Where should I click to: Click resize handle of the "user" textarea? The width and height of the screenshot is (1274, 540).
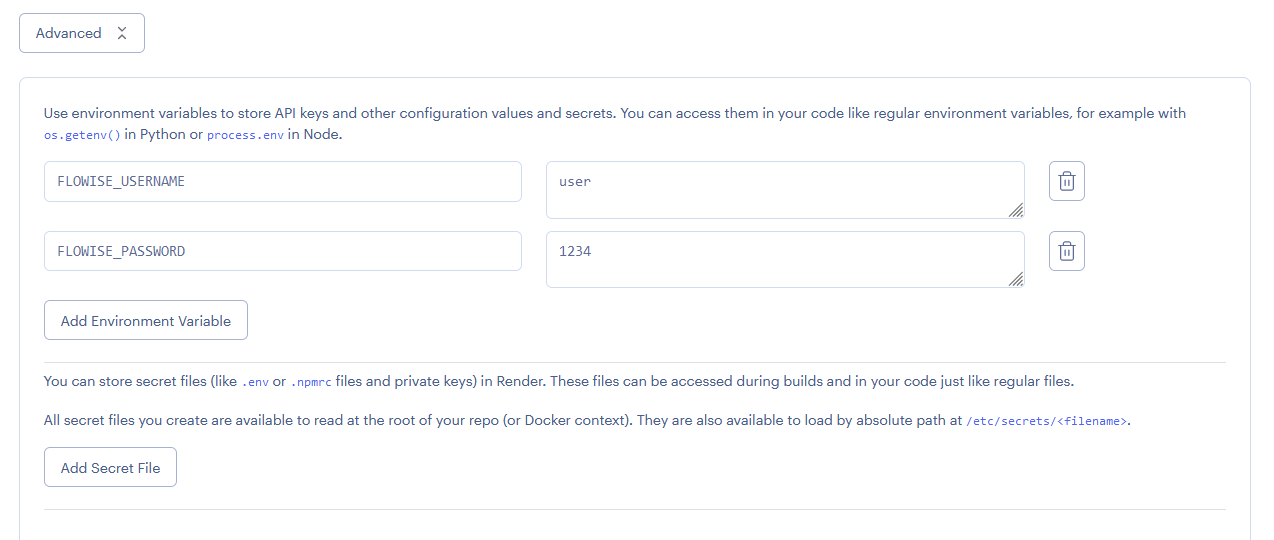coord(1016,210)
